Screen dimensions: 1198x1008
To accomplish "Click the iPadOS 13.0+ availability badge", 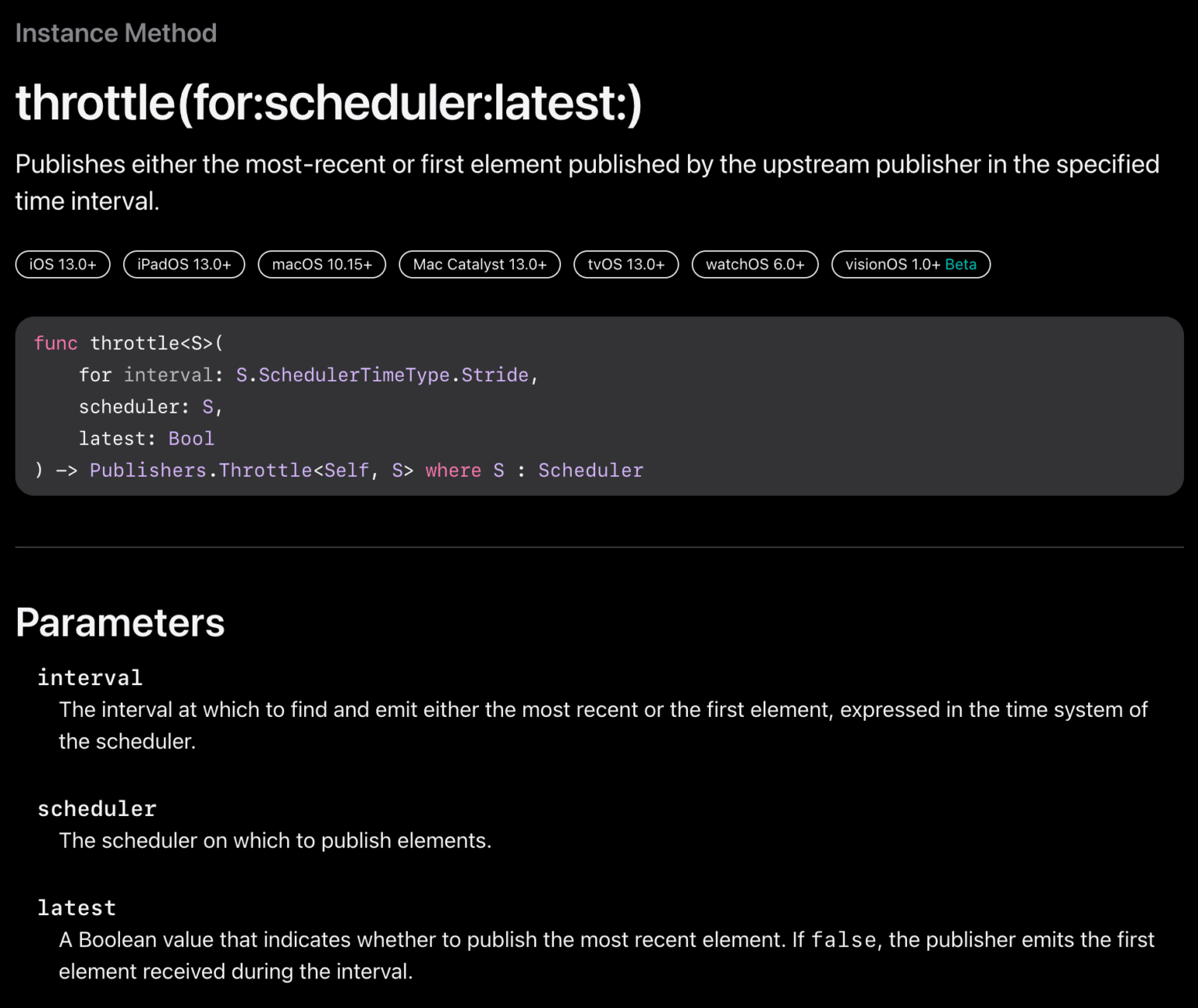I will pos(184,264).
